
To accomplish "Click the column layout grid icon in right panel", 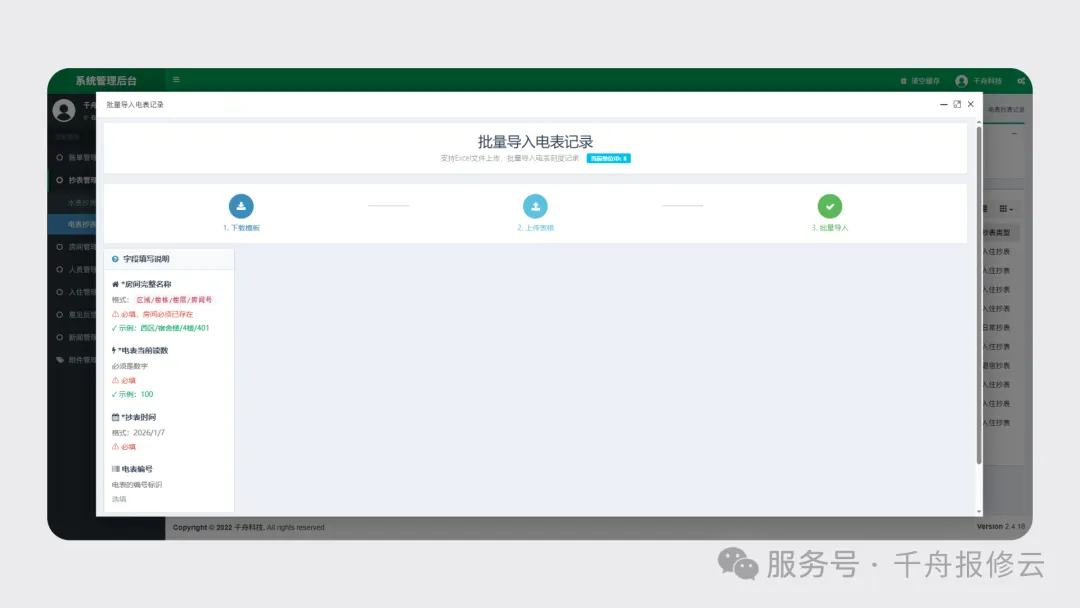I will tap(1002, 208).
